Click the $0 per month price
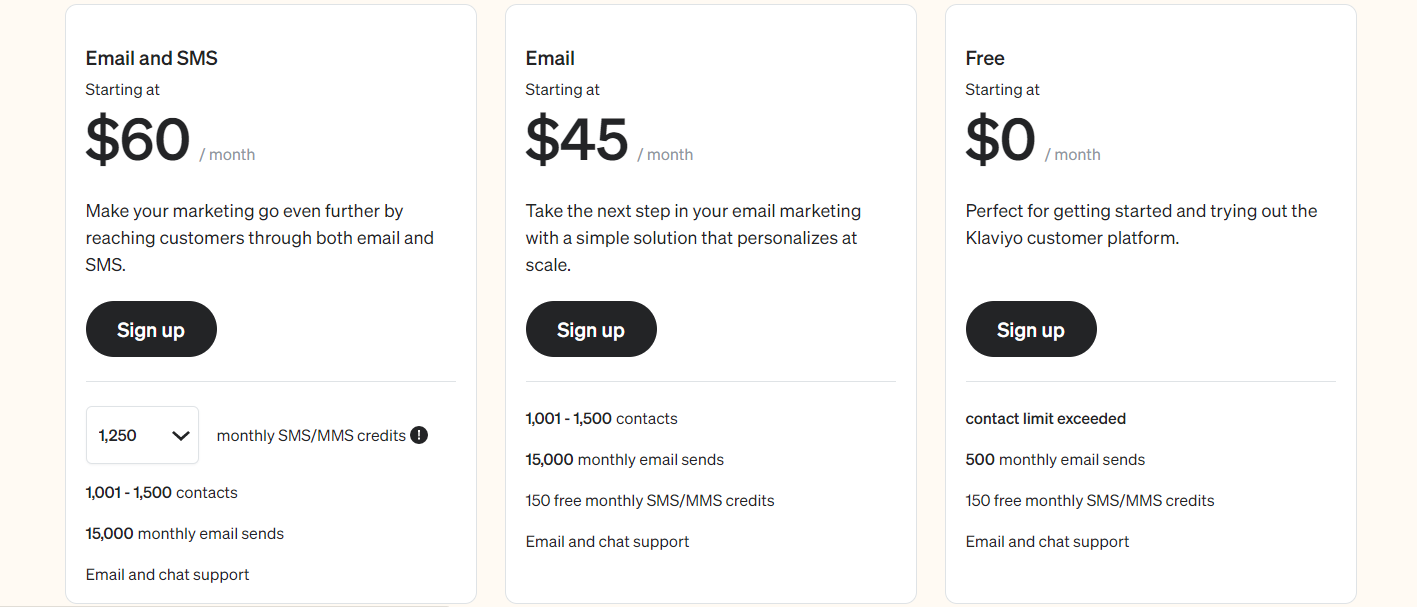Image resolution: width=1417 pixels, height=607 pixels. tap(1033, 140)
